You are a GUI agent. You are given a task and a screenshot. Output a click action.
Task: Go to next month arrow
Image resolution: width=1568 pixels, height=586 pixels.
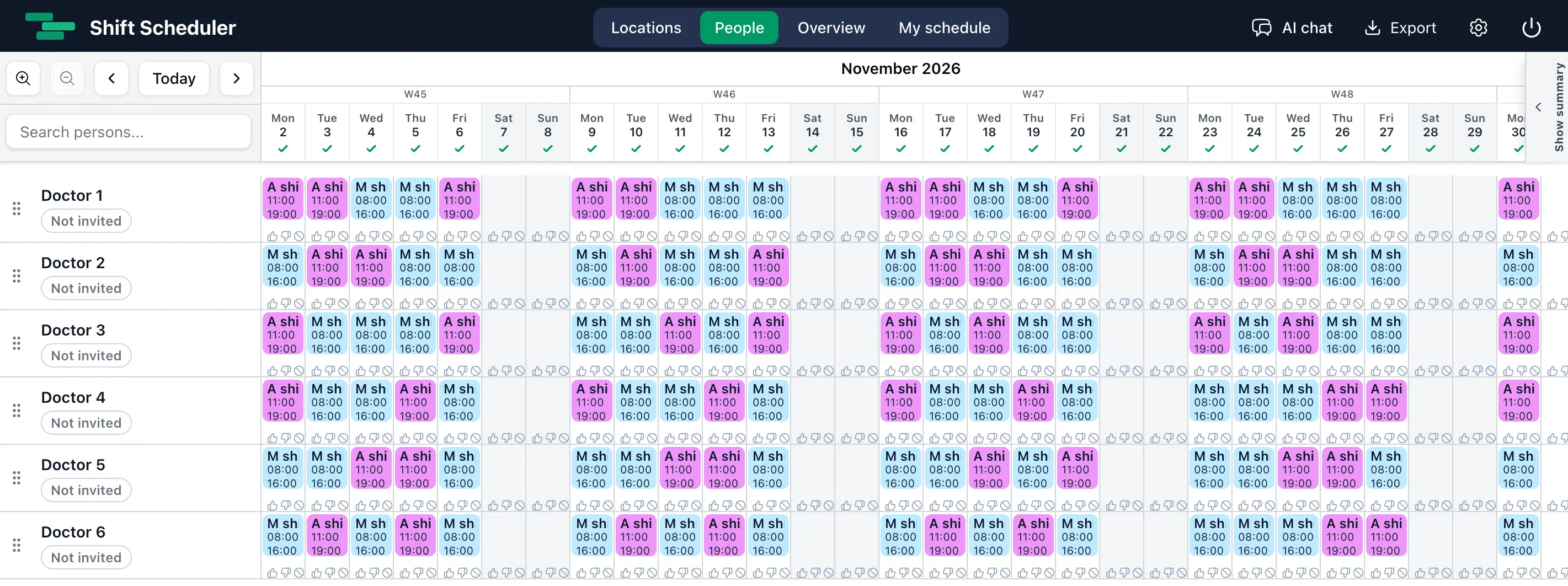(236, 78)
